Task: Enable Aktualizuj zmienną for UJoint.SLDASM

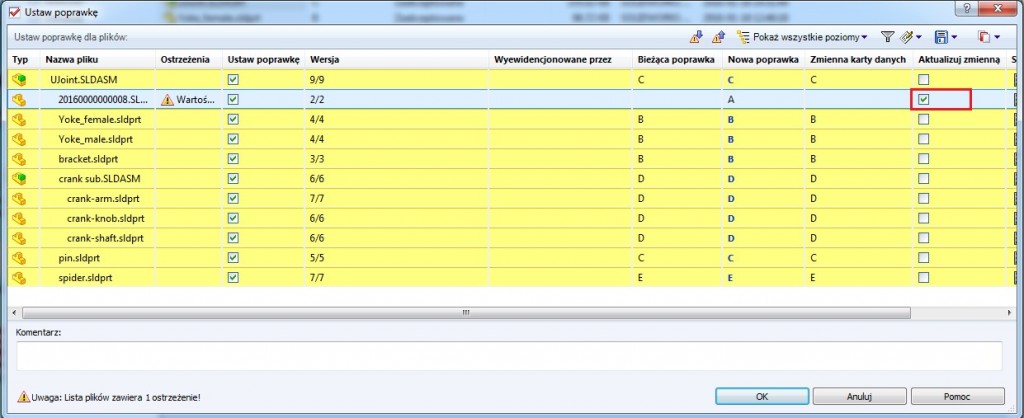Action: tap(924, 79)
